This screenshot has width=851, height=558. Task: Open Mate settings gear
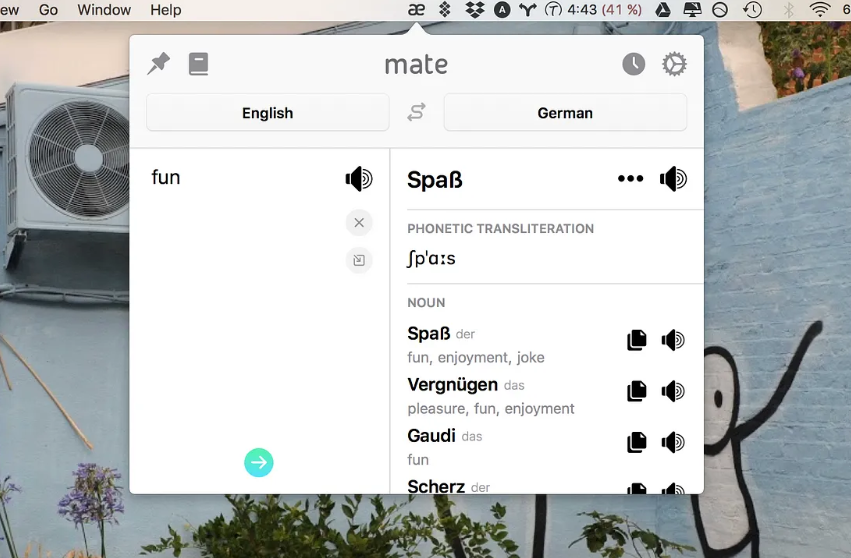[674, 64]
